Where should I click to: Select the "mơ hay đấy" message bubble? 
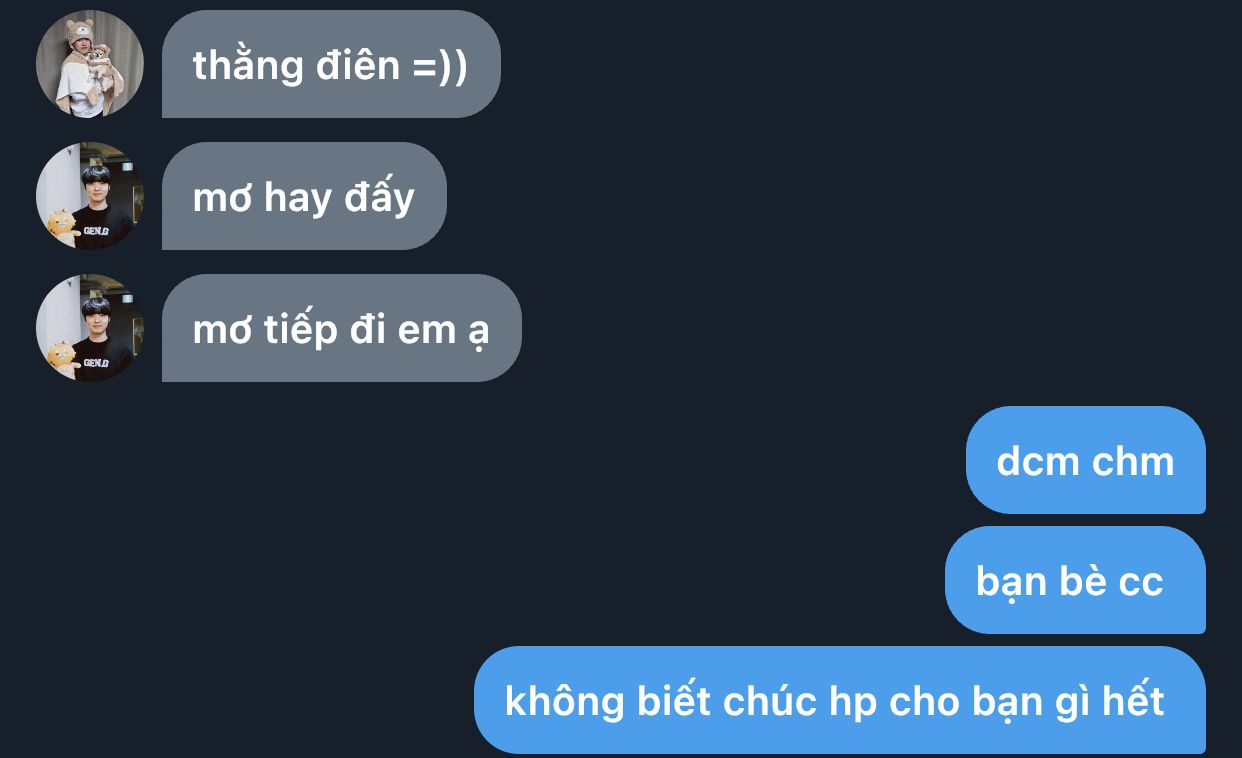pos(304,196)
